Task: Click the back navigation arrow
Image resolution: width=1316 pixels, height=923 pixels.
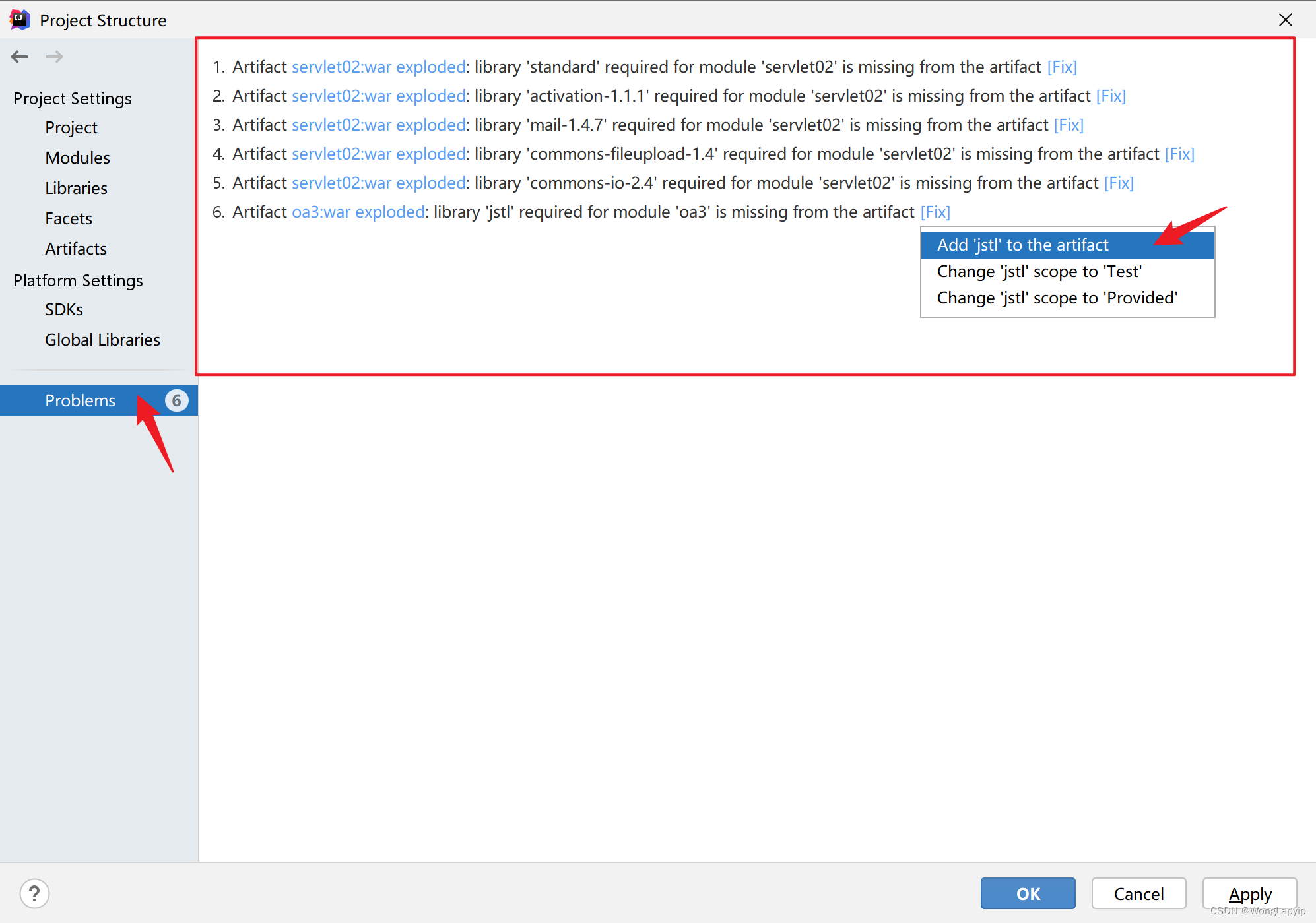Action: [20, 57]
